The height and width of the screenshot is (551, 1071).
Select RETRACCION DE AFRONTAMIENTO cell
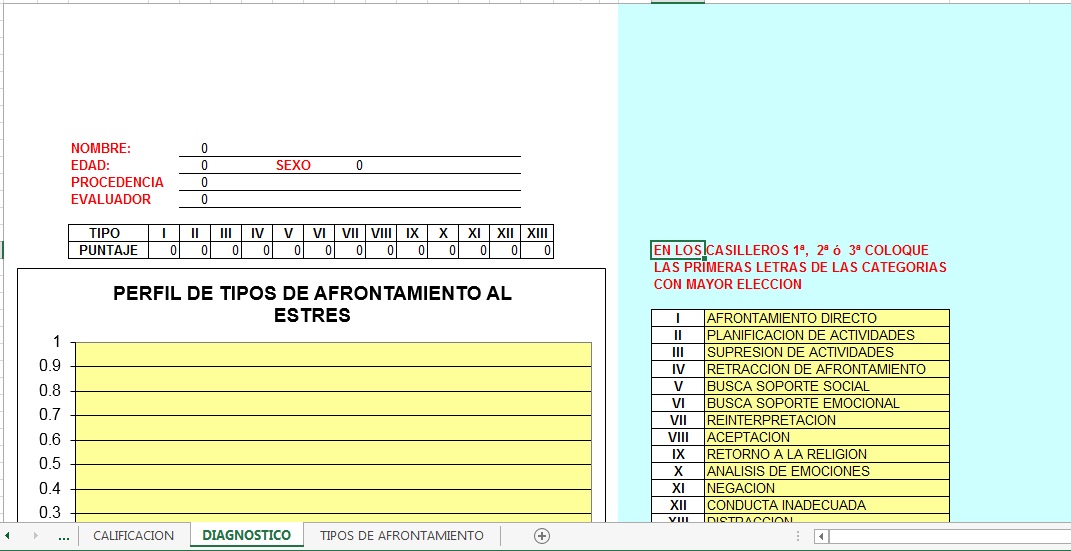pos(826,369)
